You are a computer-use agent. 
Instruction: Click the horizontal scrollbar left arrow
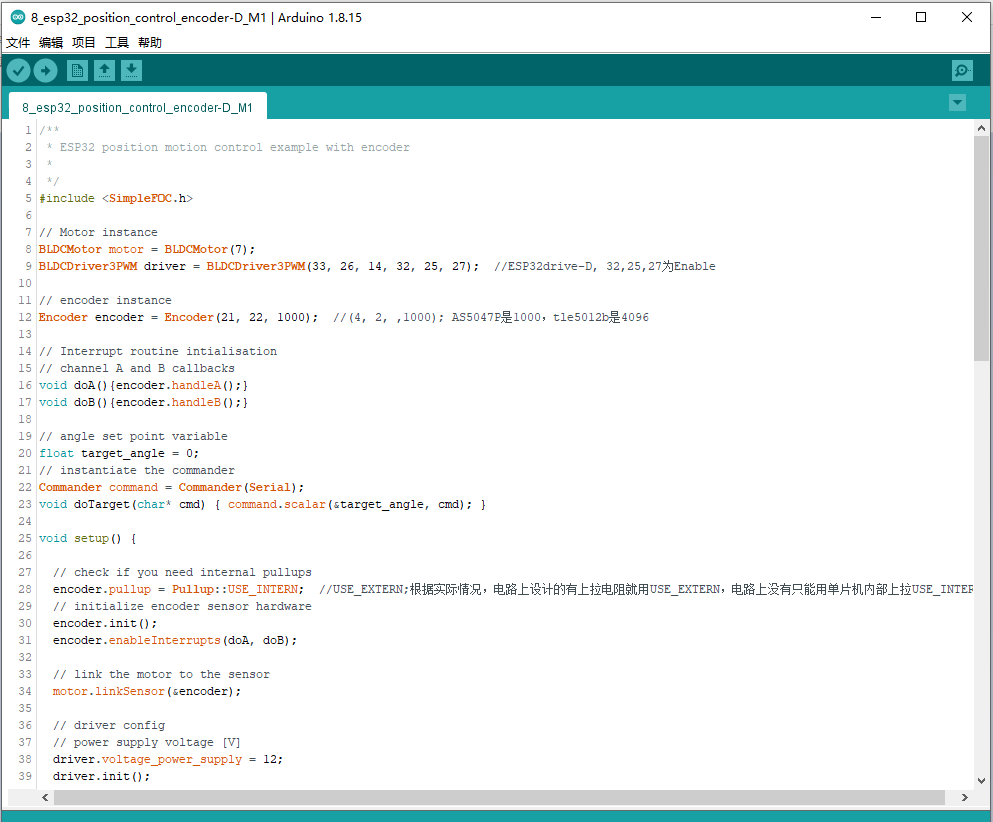[x=44, y=796]
